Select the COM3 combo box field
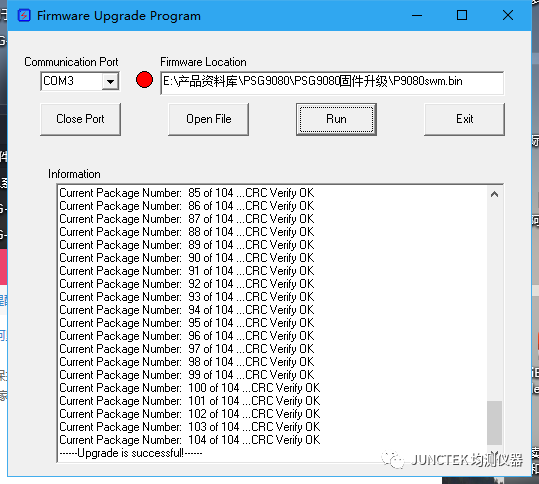The width and height of the screenshot is (539, 484). point(80,81)
